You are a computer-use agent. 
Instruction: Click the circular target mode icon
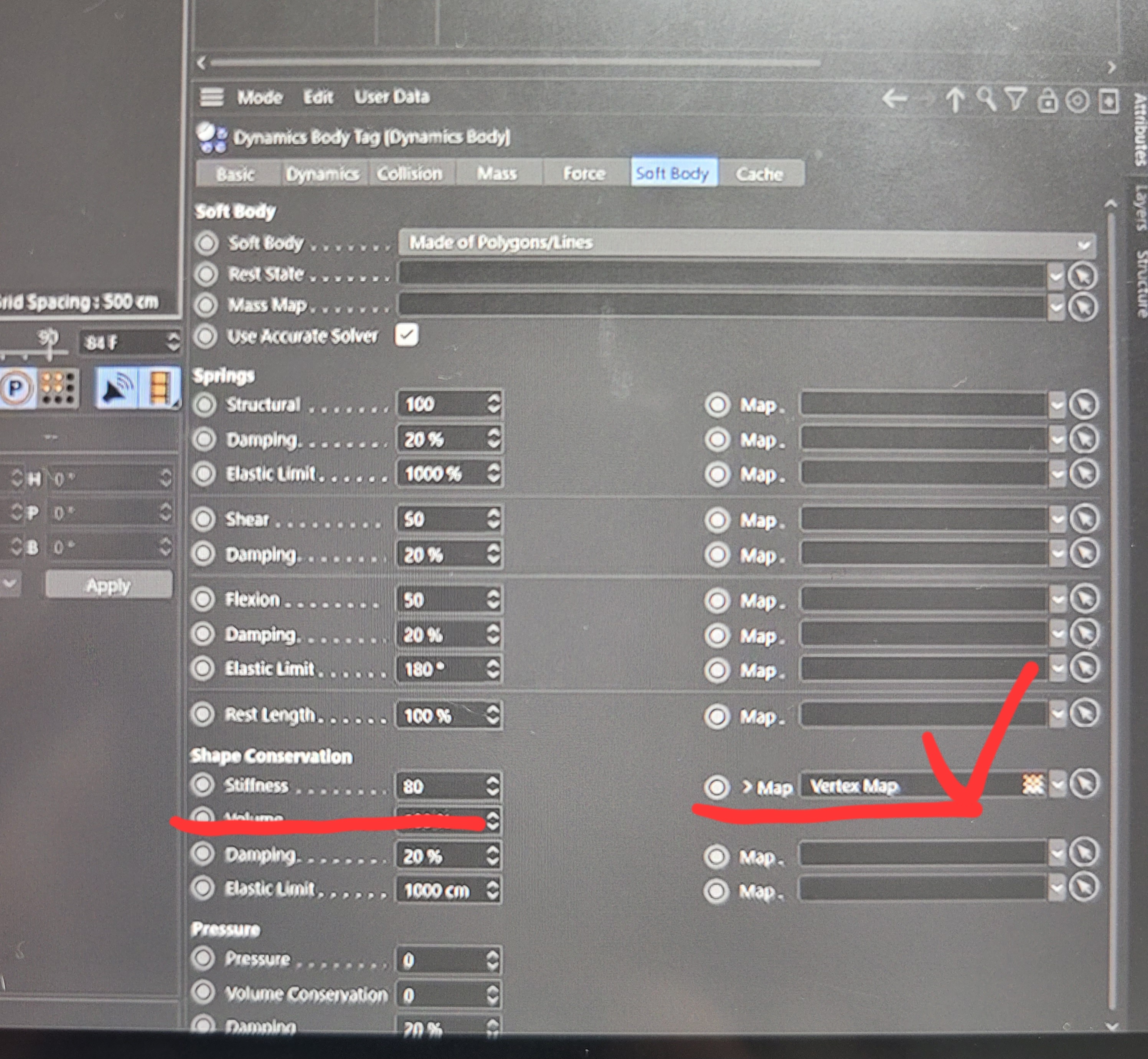tap(1077, 101)
